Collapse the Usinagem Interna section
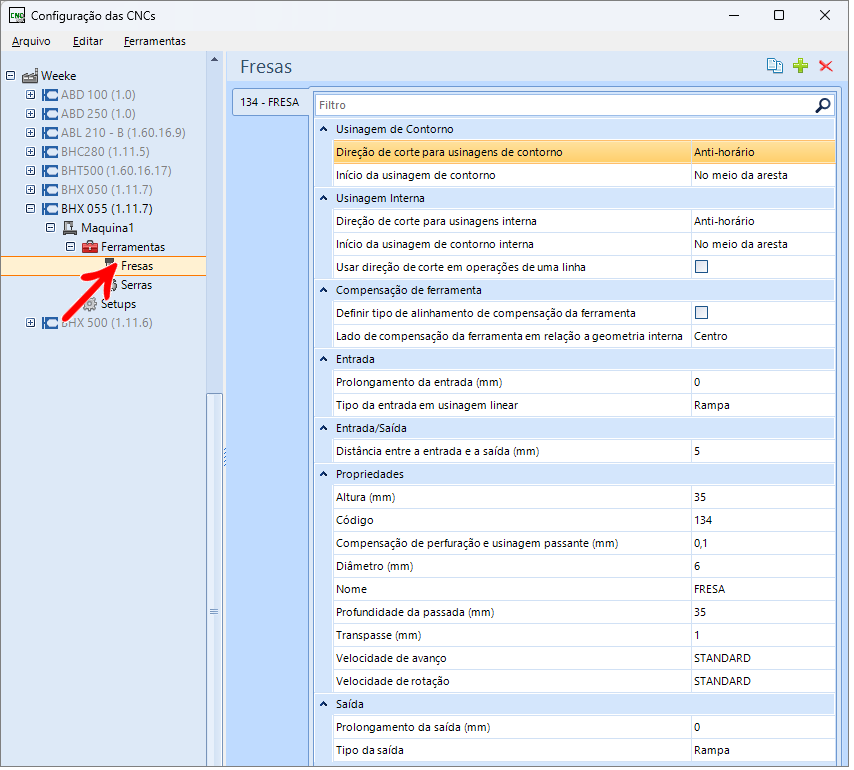This screenshot has width=854, height=770. click(324, 198)
